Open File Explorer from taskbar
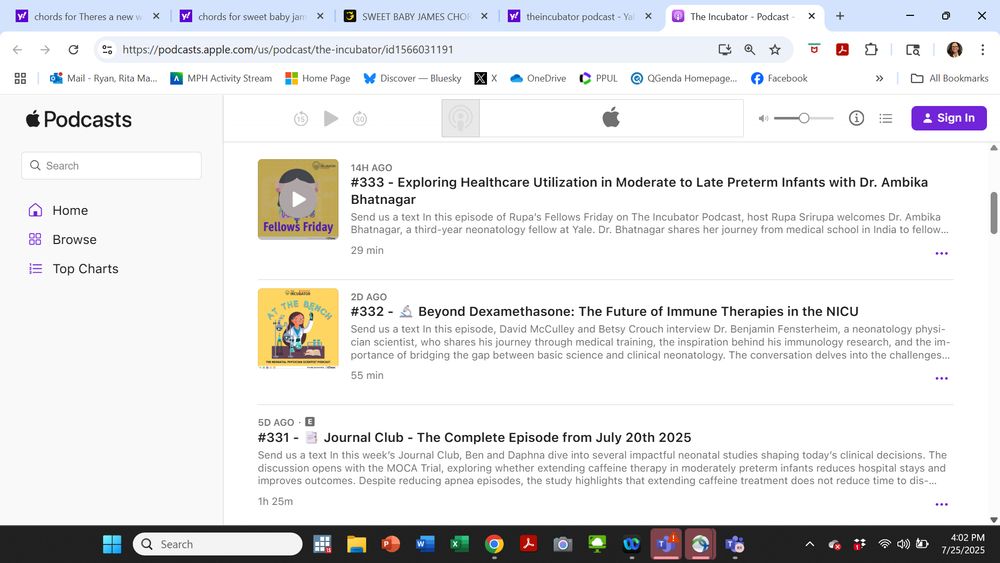Screen dimensions: 1000x563 click(357, 545)
